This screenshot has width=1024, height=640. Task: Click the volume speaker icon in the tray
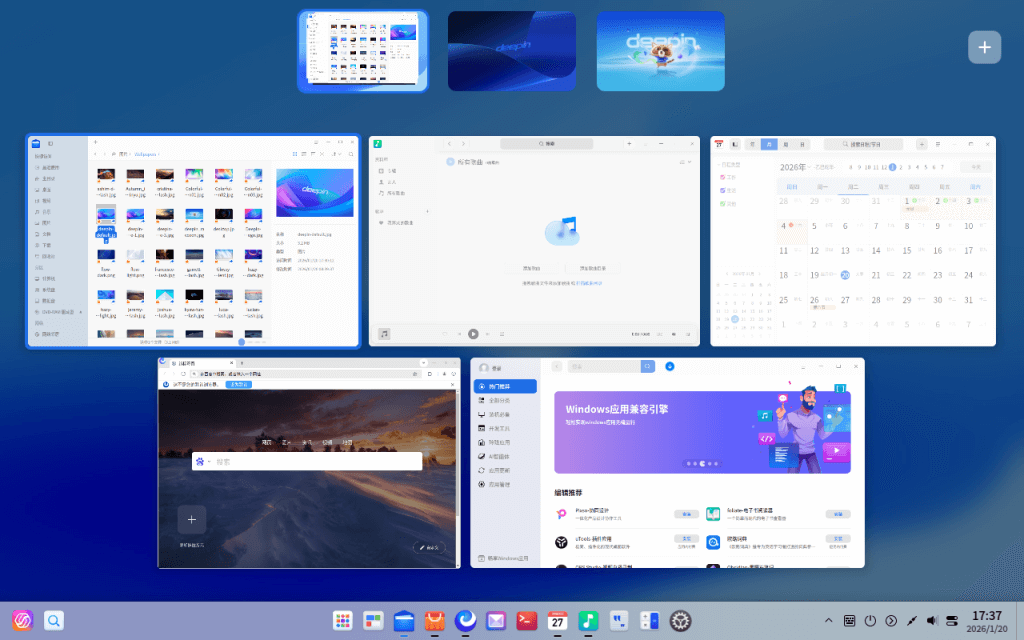click(932, 620)
